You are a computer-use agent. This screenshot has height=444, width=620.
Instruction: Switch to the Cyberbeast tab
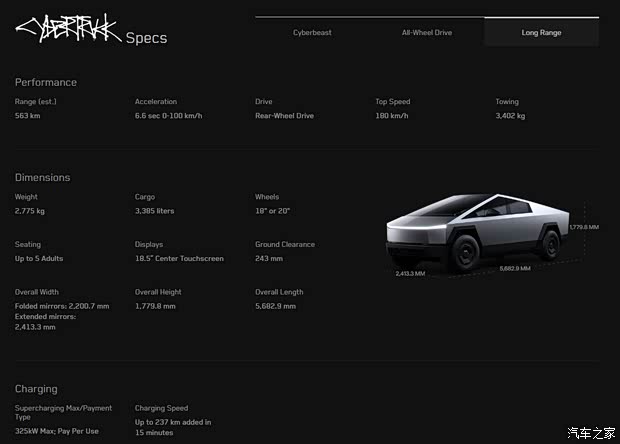312,33
